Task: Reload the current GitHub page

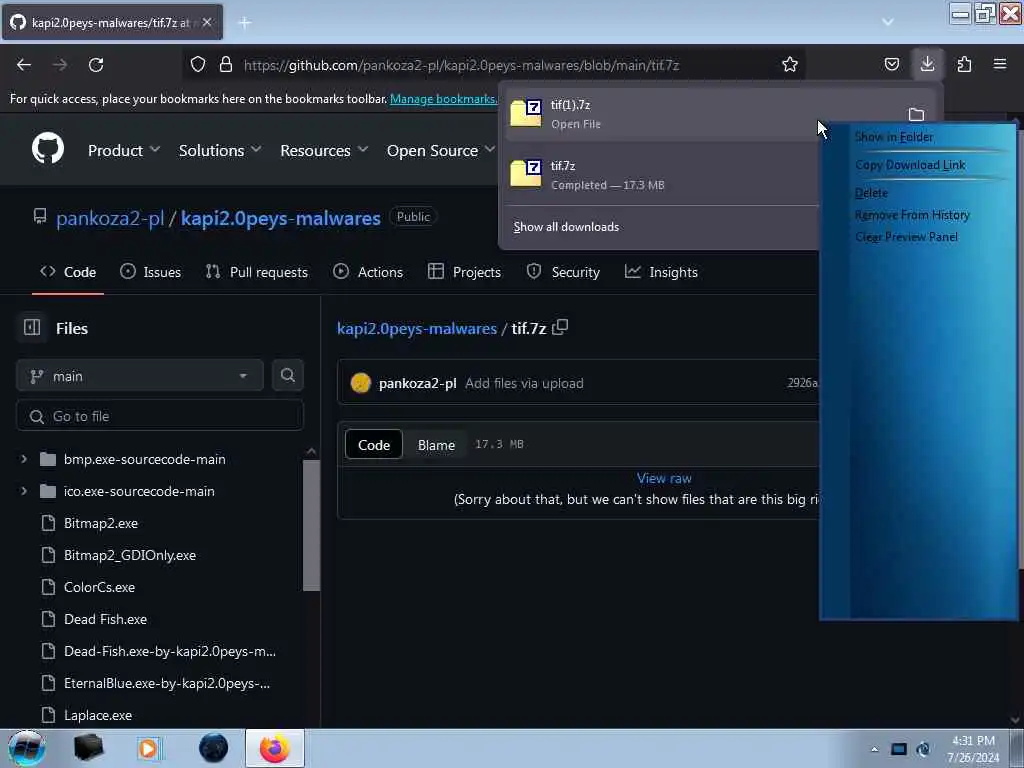Action: [96, 65]
